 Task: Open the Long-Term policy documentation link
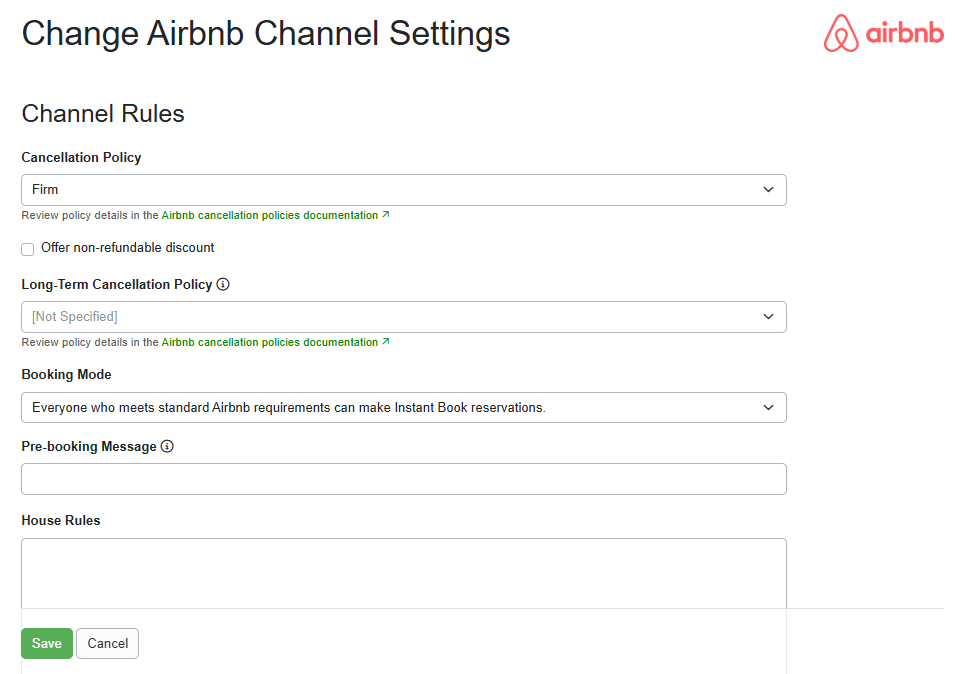(x=270, y=341)
